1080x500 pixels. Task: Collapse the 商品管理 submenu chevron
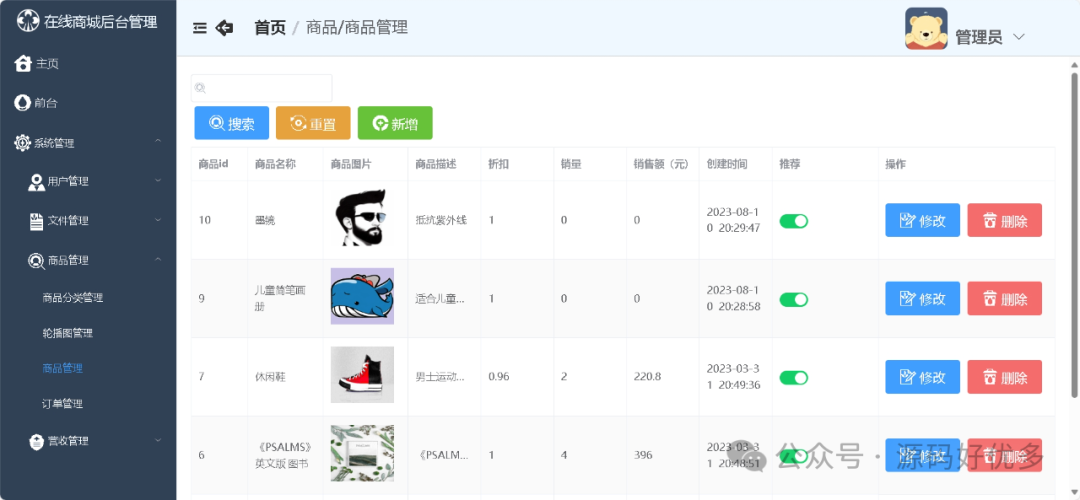[x=158, y=260]
